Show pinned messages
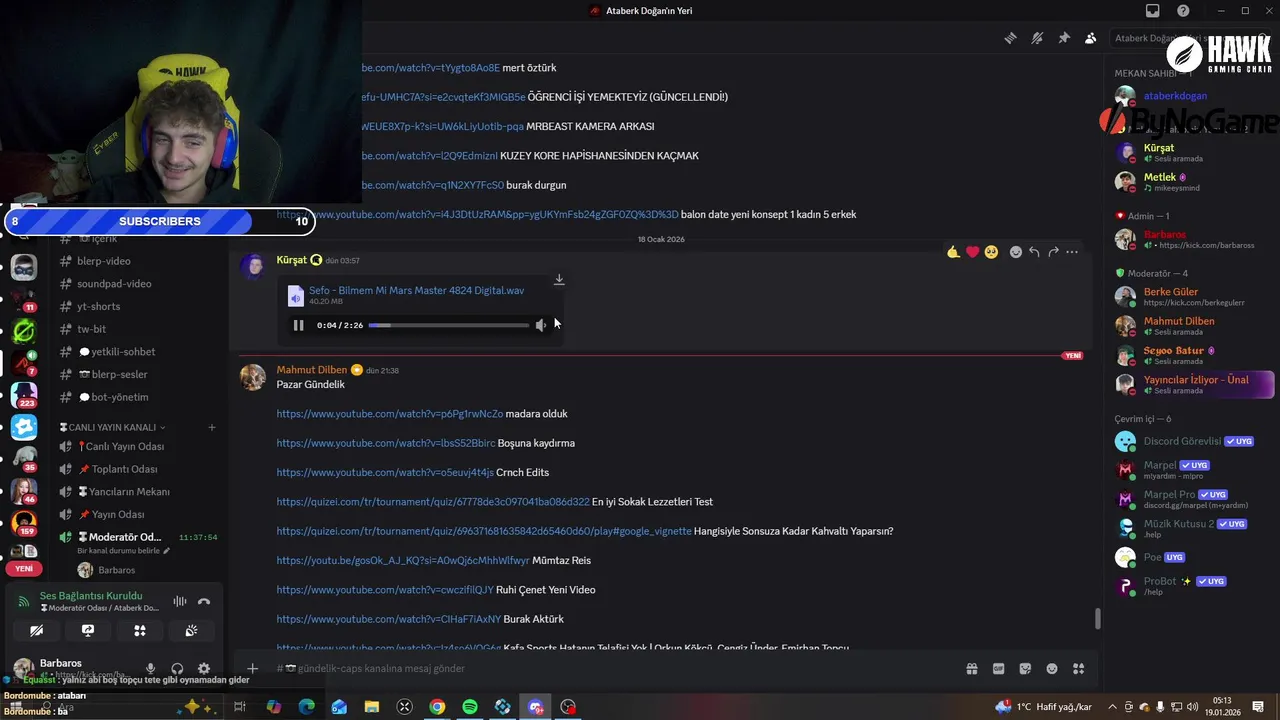Viewport: 1280px width, 720px height. (1064, 38)
